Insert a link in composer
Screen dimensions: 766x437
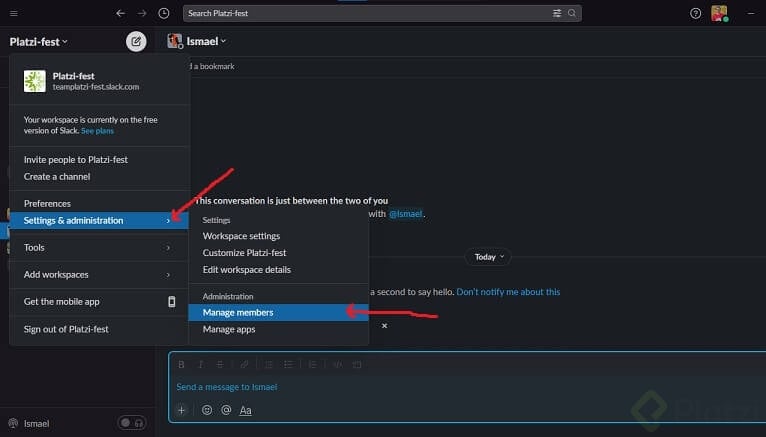(x=244, y=364)
